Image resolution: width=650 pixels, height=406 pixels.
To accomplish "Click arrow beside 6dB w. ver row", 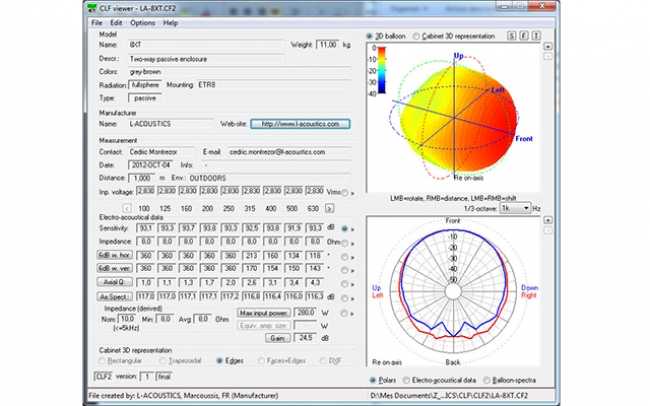I will [353, 270].
